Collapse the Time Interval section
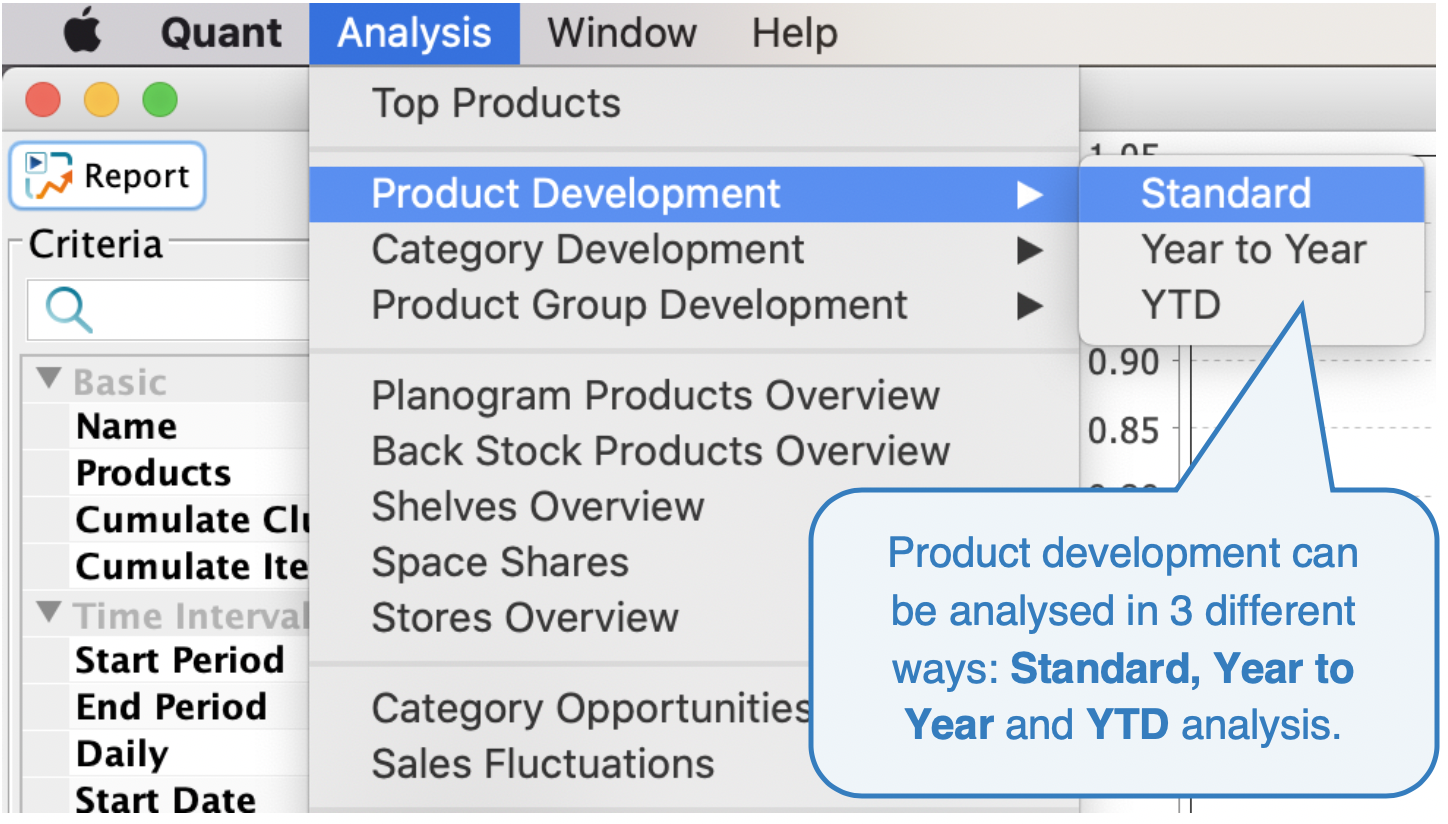This screenshot has height=824, width=1448. click(x=48, y=613)
